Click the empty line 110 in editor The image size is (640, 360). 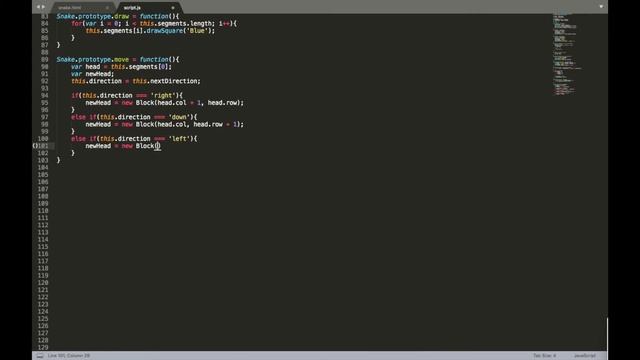tap(302, 211)
